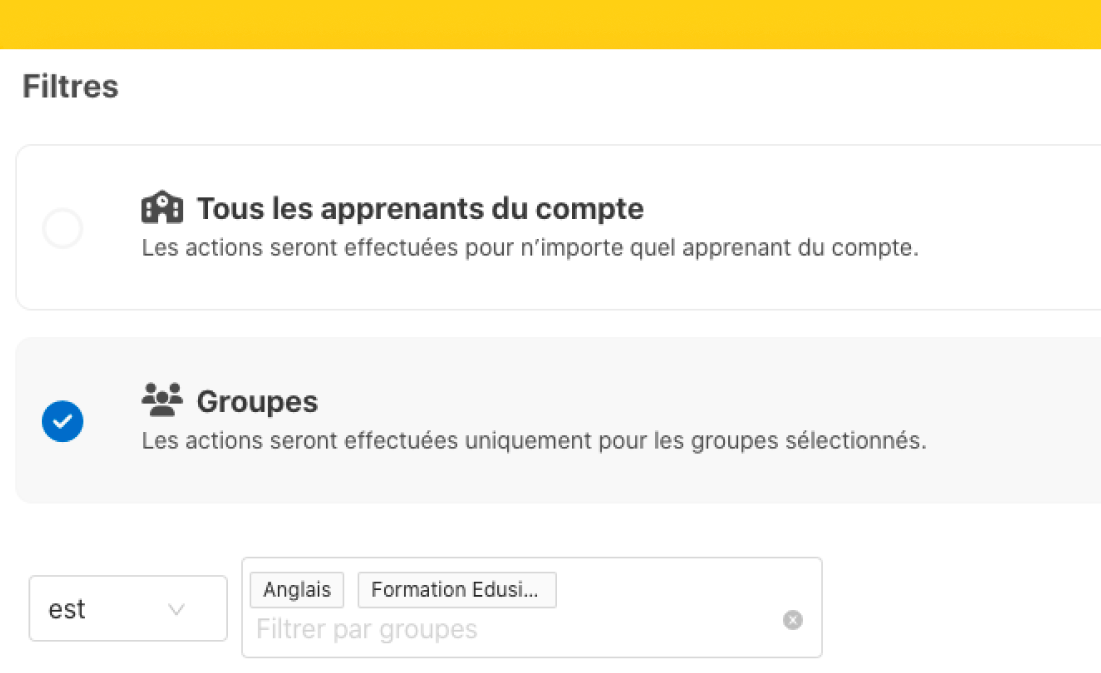Click the description about groupes sélectionnés

pos(534,440)
